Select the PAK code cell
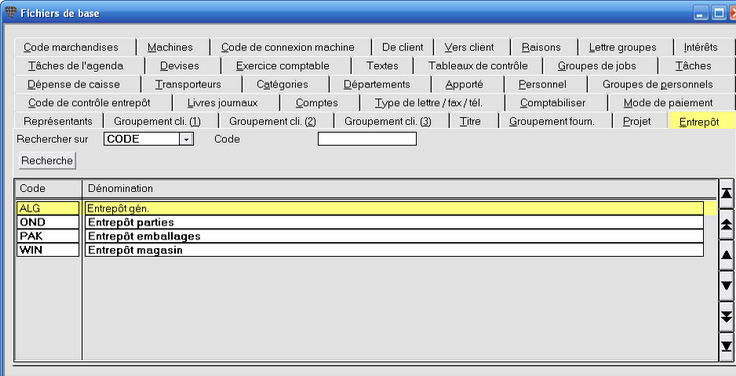 coord(48,236)
